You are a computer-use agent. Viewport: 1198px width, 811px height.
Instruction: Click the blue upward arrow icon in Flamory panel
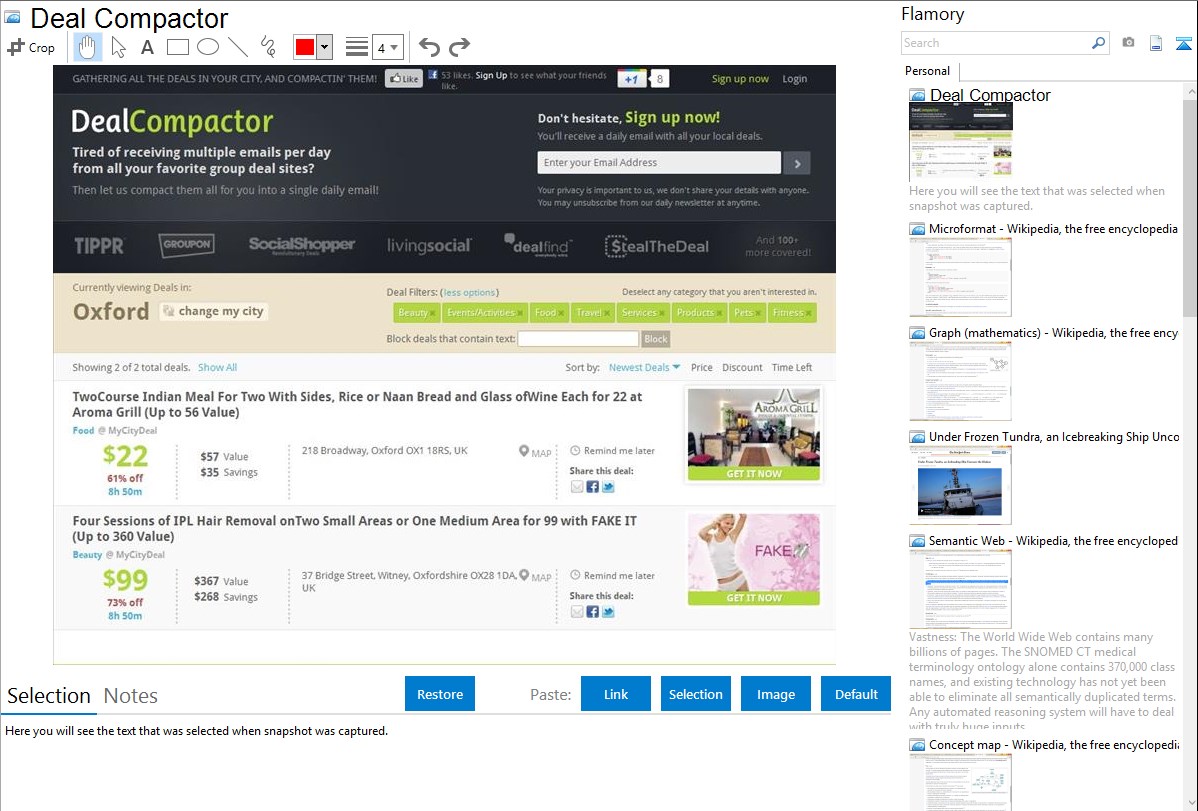pyautogui.click(x=1183, y=43)
